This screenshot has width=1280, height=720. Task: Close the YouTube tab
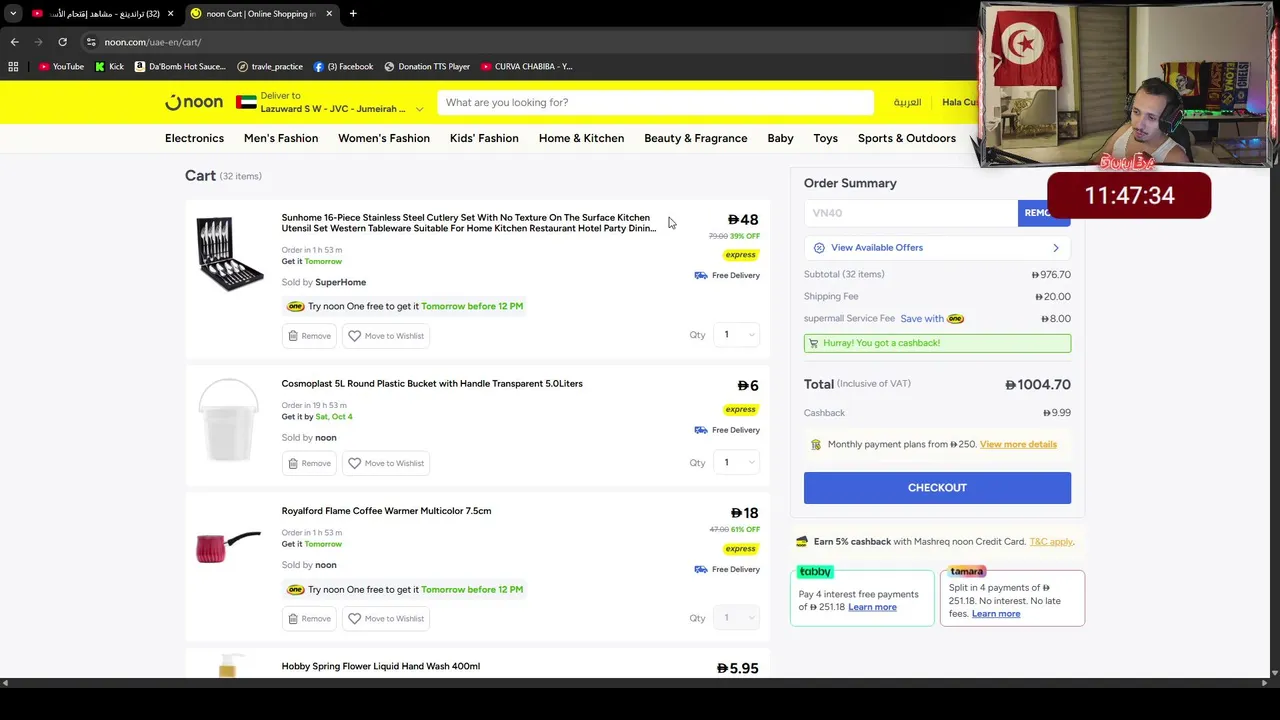pyautogui.click(x=170, y=14)
